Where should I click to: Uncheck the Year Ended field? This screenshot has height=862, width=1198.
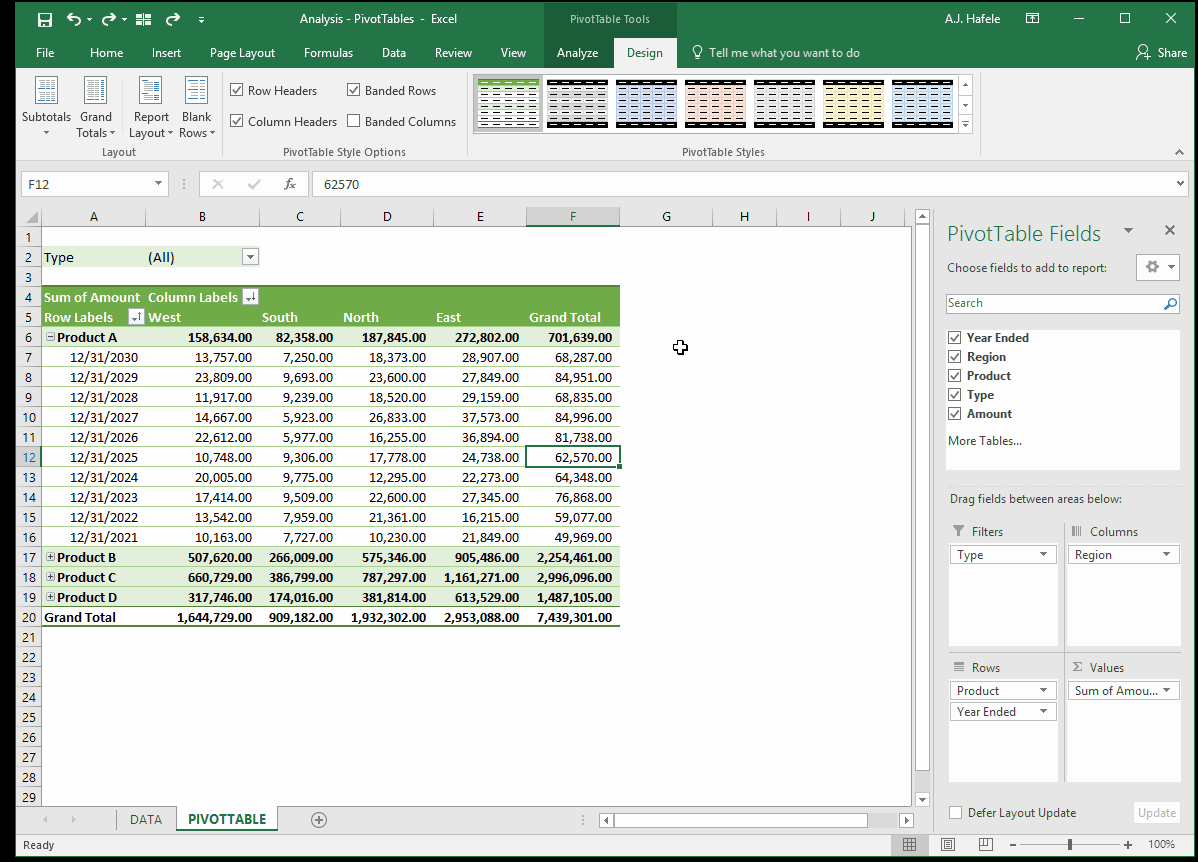954,338
